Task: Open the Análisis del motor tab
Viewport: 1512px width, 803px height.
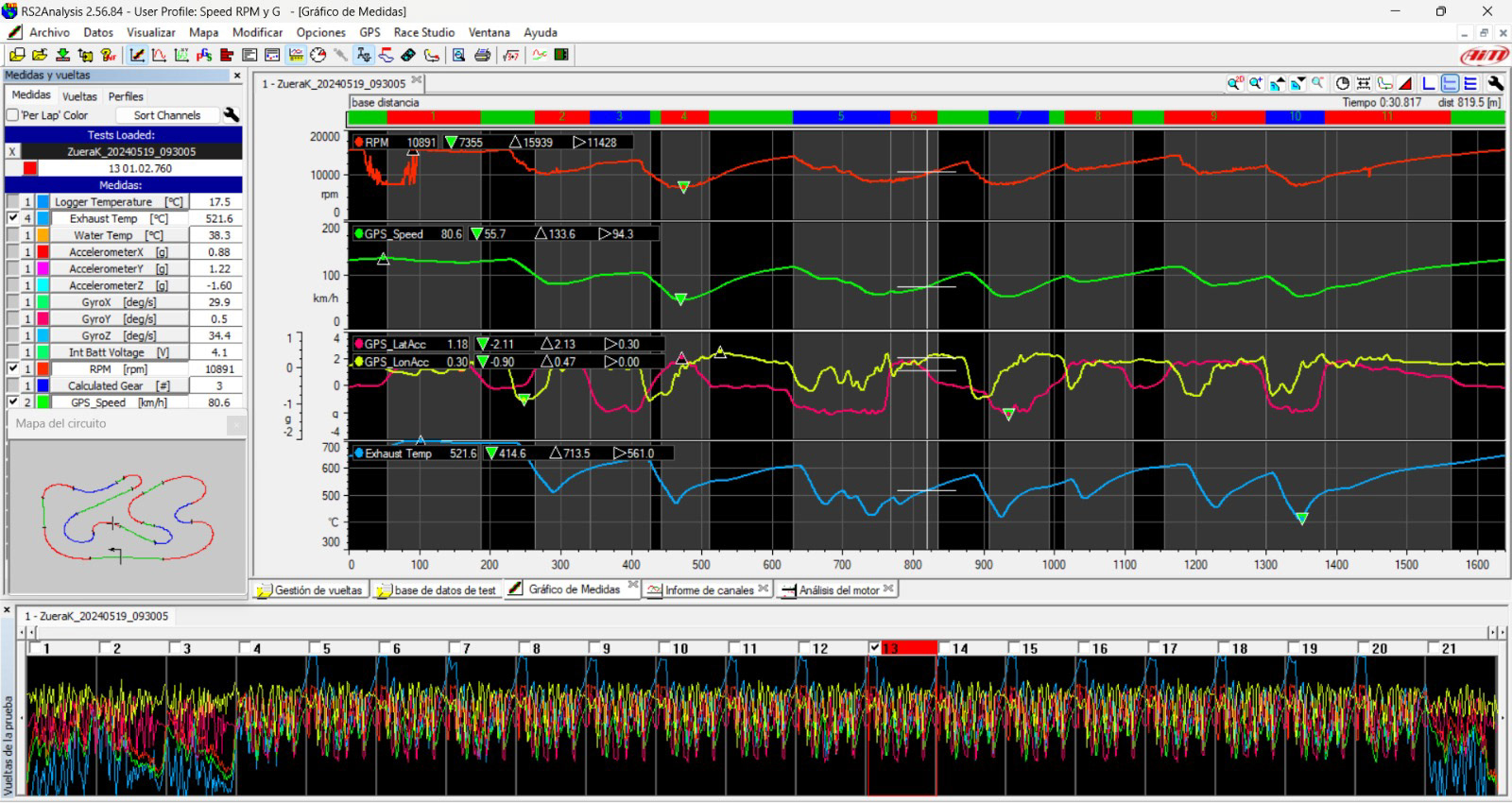Action: [x=838, y=589]
